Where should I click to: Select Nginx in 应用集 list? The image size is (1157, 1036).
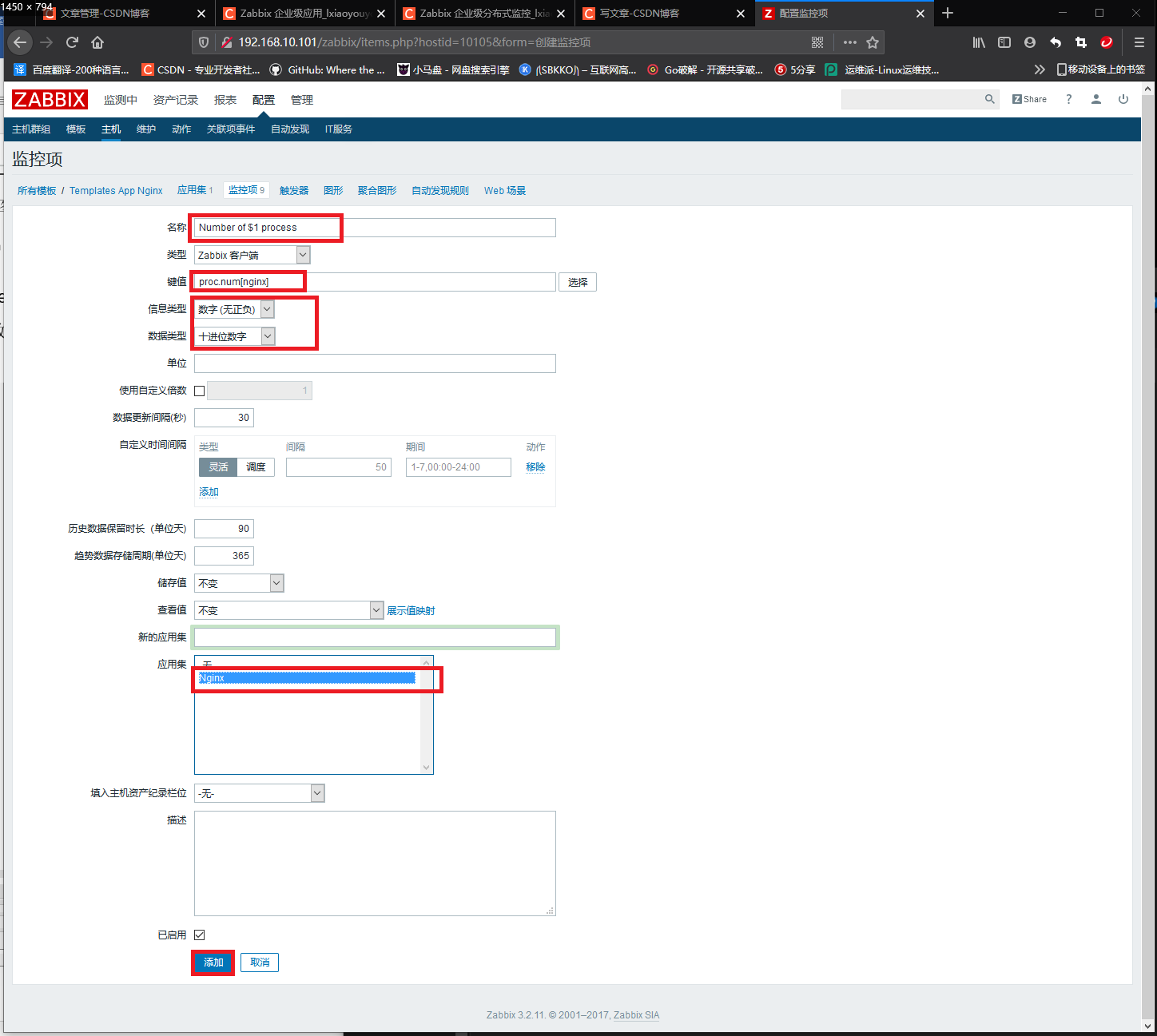[307, 678]
